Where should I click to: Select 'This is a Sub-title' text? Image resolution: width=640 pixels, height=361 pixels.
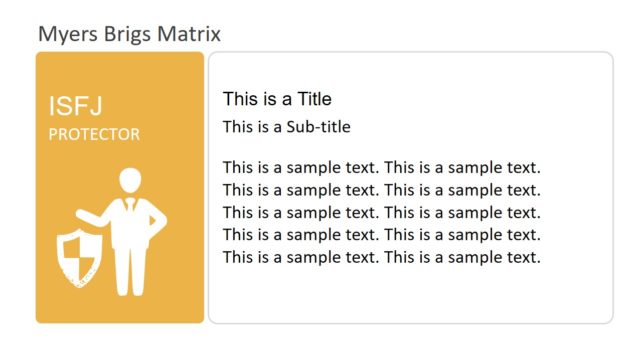287,127
